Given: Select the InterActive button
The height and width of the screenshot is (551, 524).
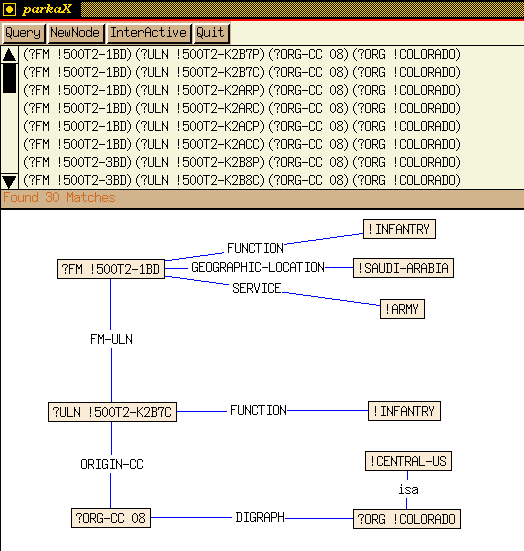Looking at the screenshot, I should 149,33.
